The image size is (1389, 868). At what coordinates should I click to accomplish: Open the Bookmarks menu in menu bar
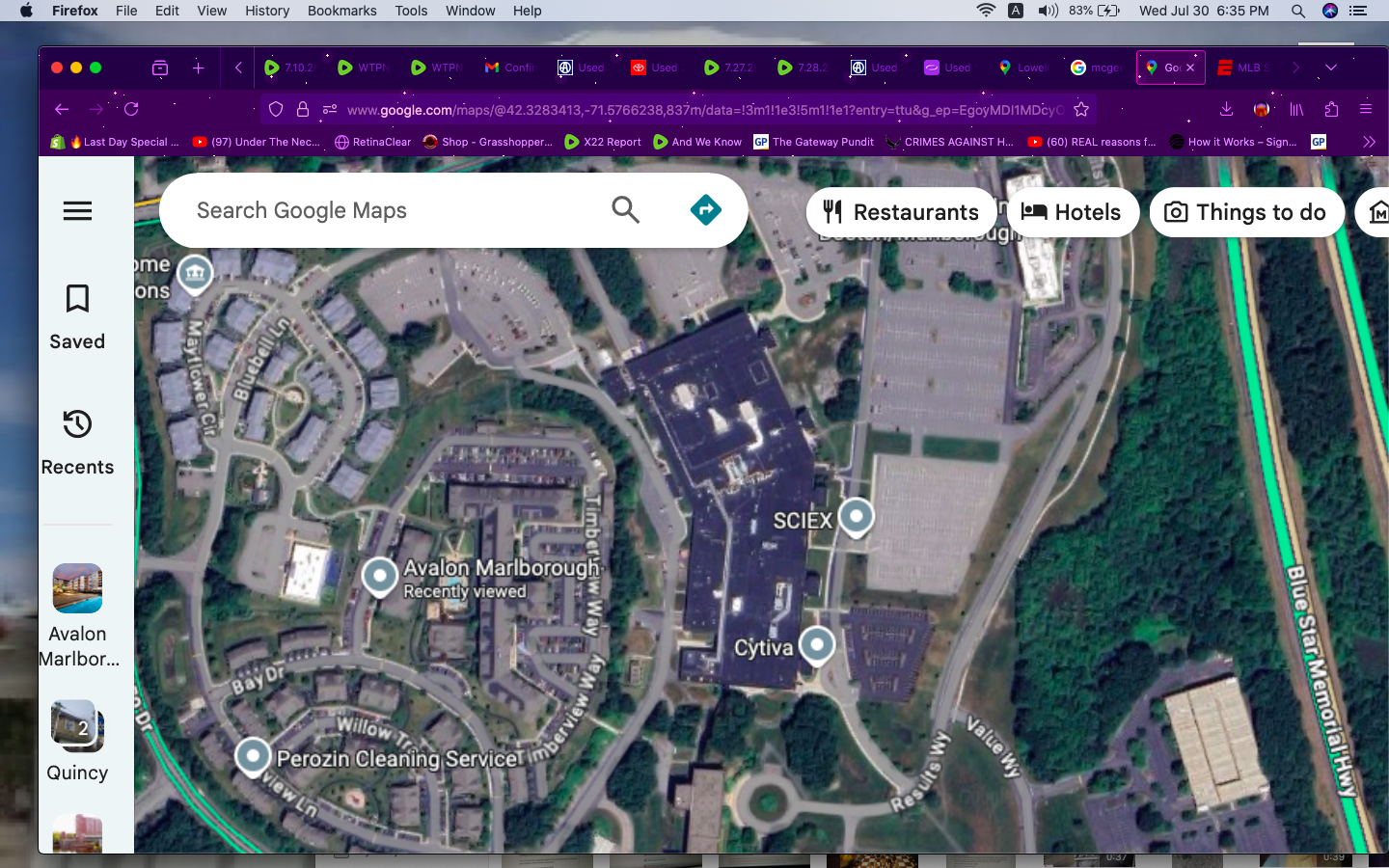[x=341, y=11]
